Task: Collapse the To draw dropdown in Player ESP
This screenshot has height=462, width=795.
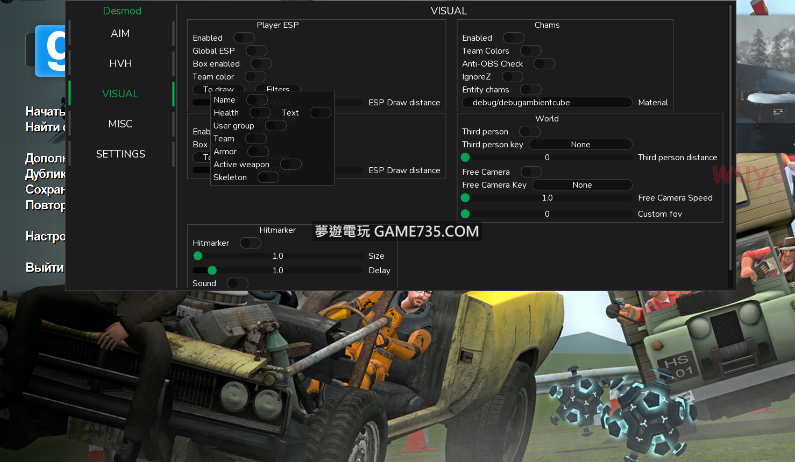Action: [219, 89]
